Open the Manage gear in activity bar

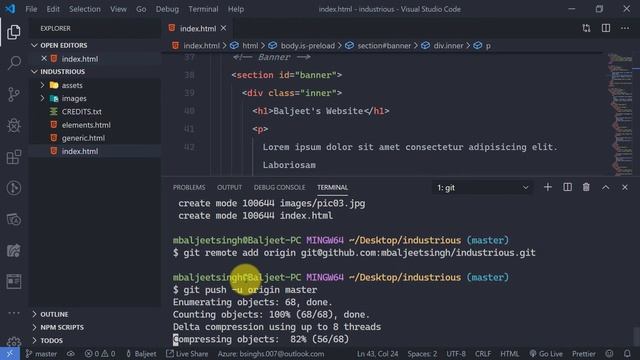[x=13, y=342]
